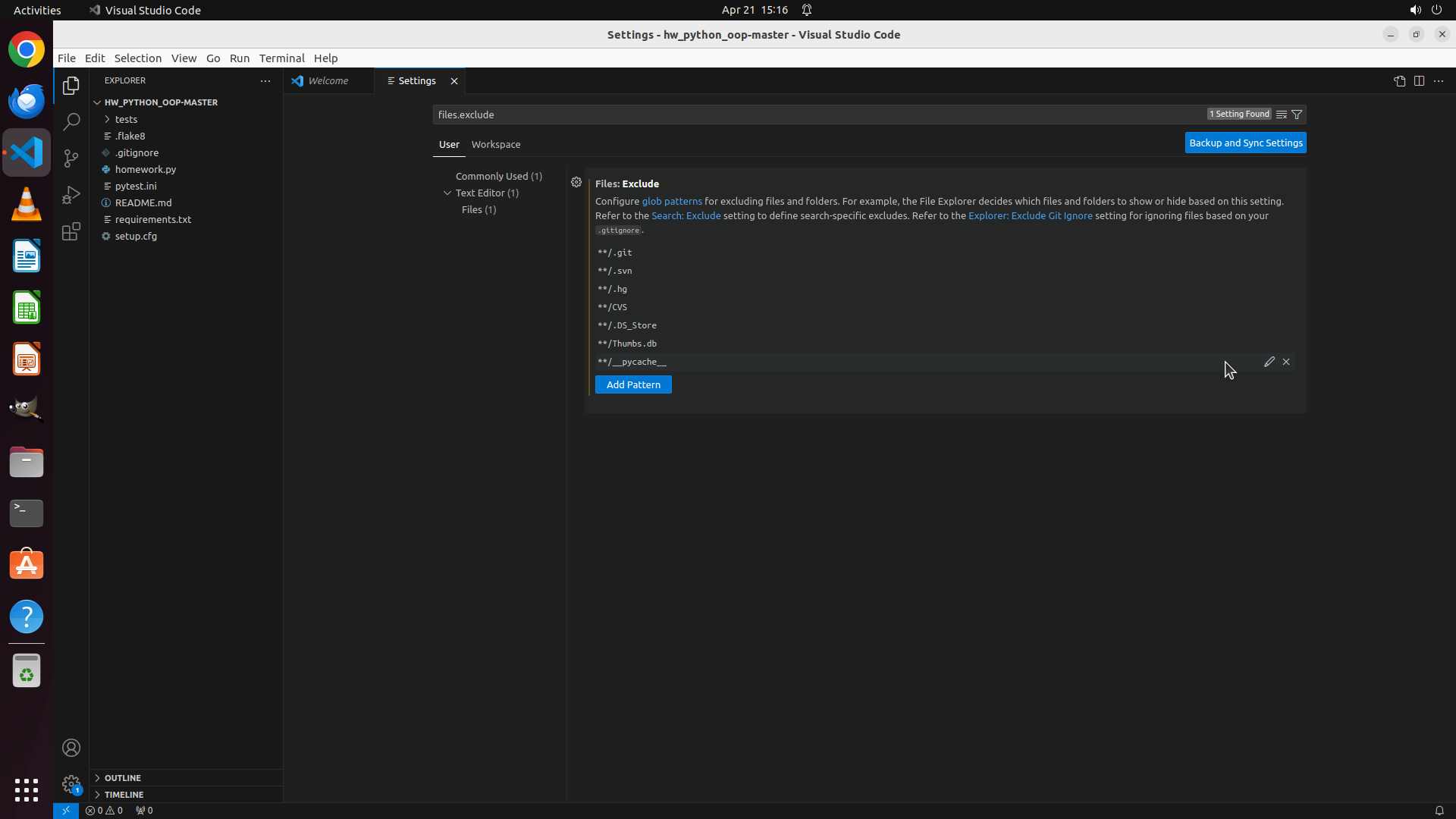This screenshot has height=819, width=1456.
Task: Open Manage gear in activity bar
Action: tap(71, 784)
